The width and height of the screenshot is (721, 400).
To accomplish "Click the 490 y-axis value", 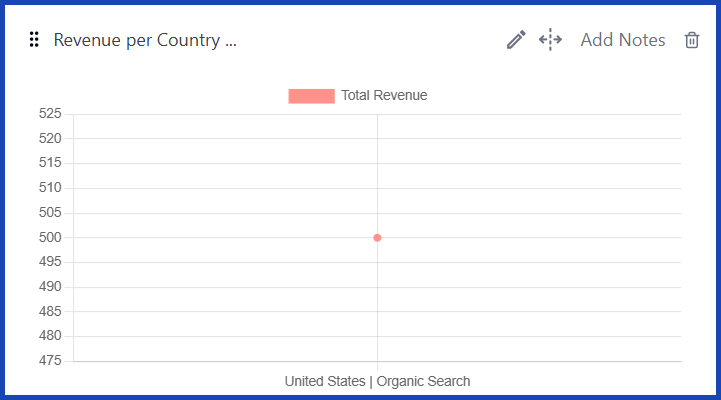I will 50,286.
